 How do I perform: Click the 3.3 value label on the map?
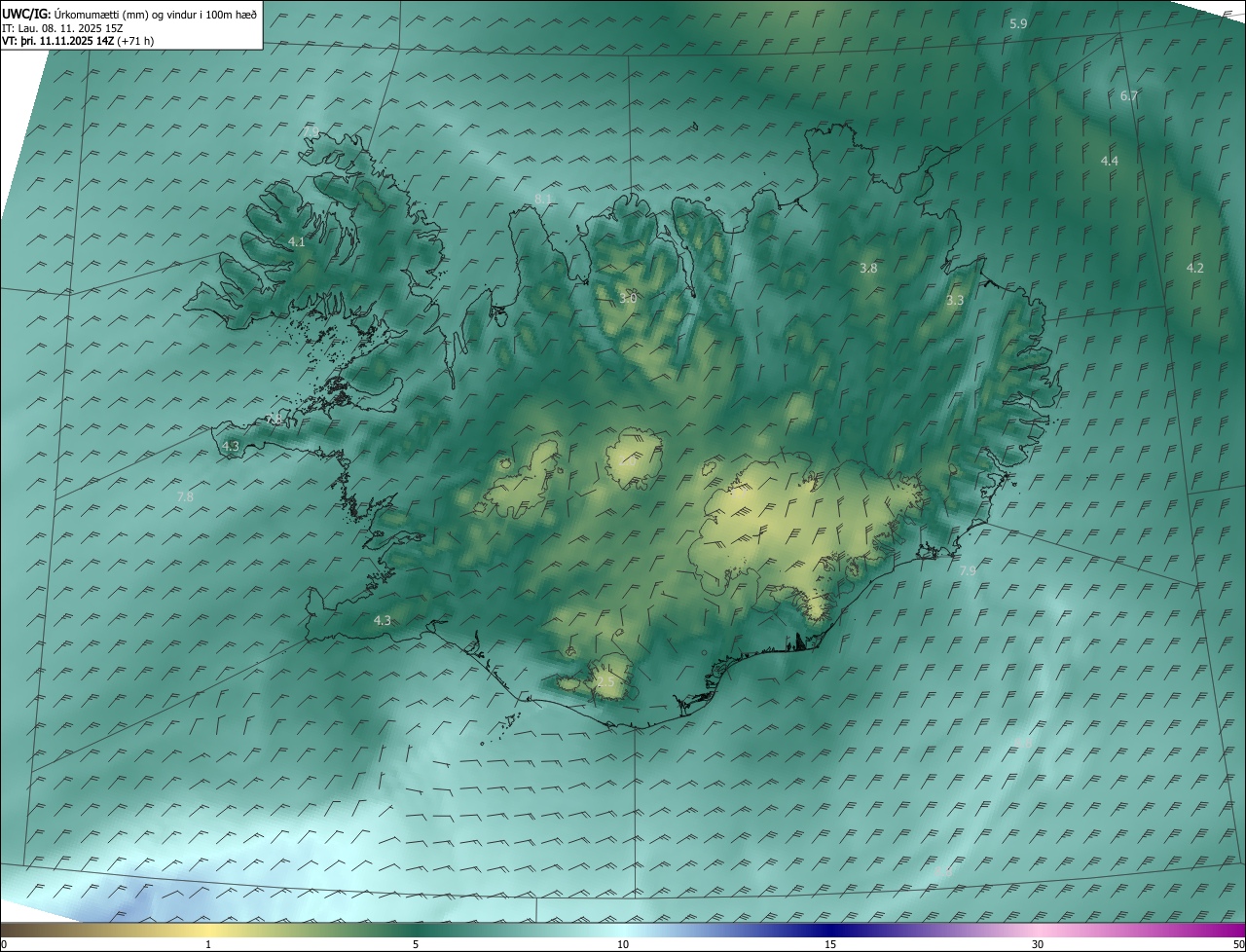(x=955, y=301)
